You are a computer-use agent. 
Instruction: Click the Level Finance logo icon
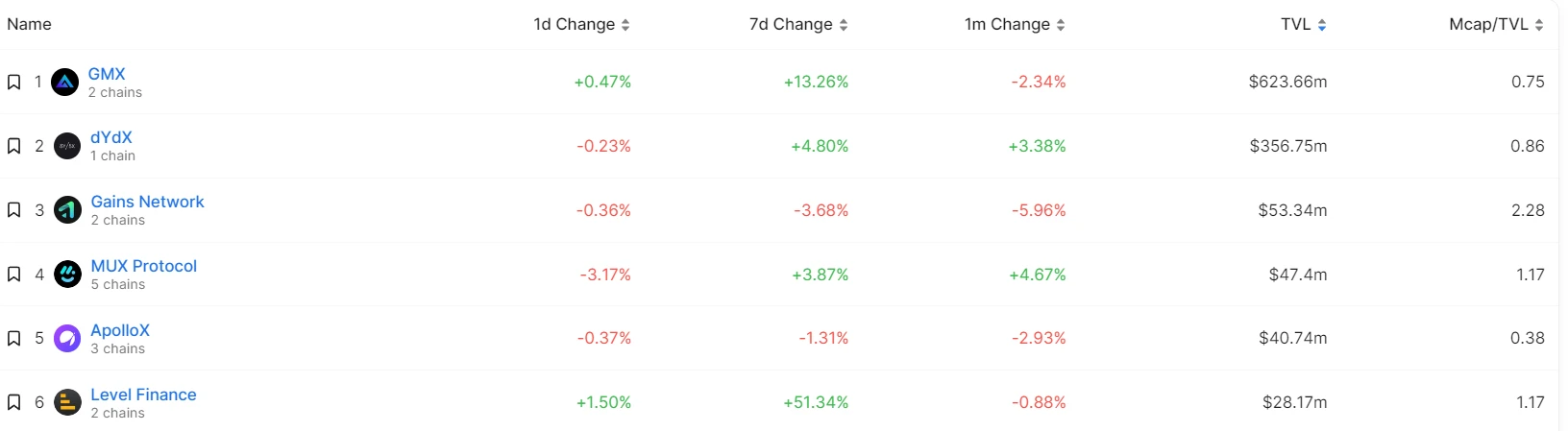coord(67,402)
